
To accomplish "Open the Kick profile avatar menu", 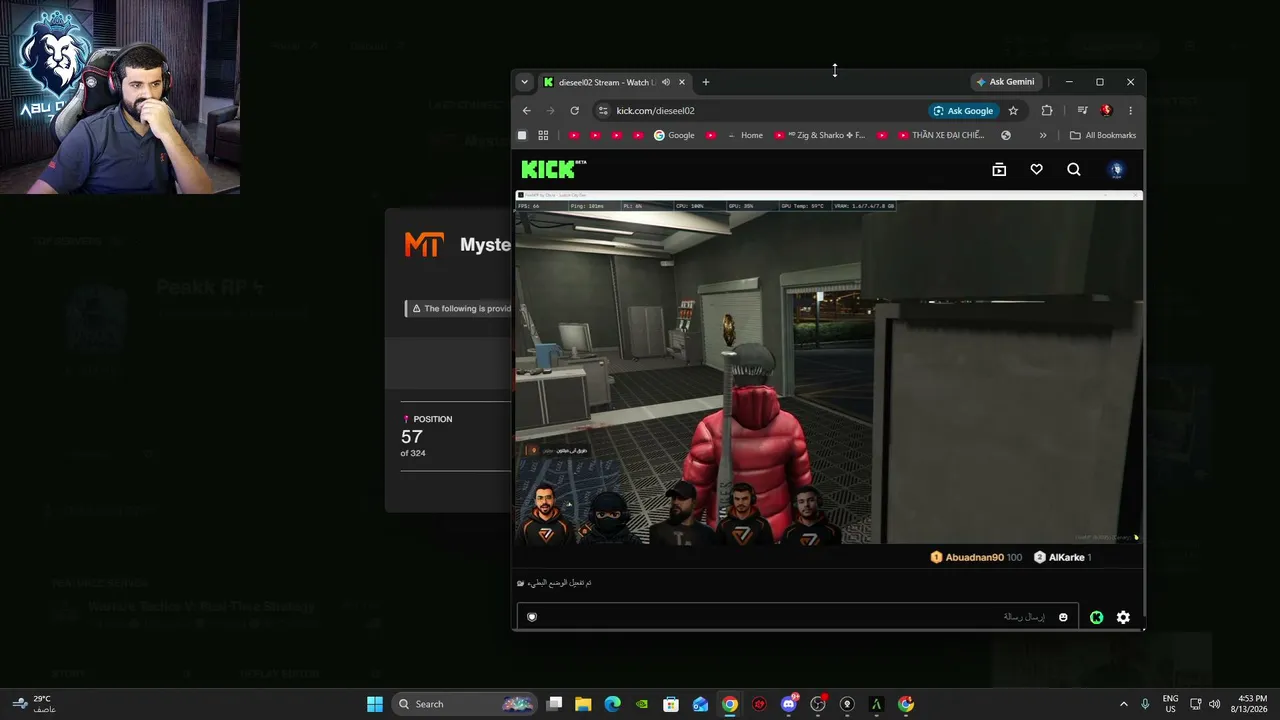I will [x=1117, y=170].
